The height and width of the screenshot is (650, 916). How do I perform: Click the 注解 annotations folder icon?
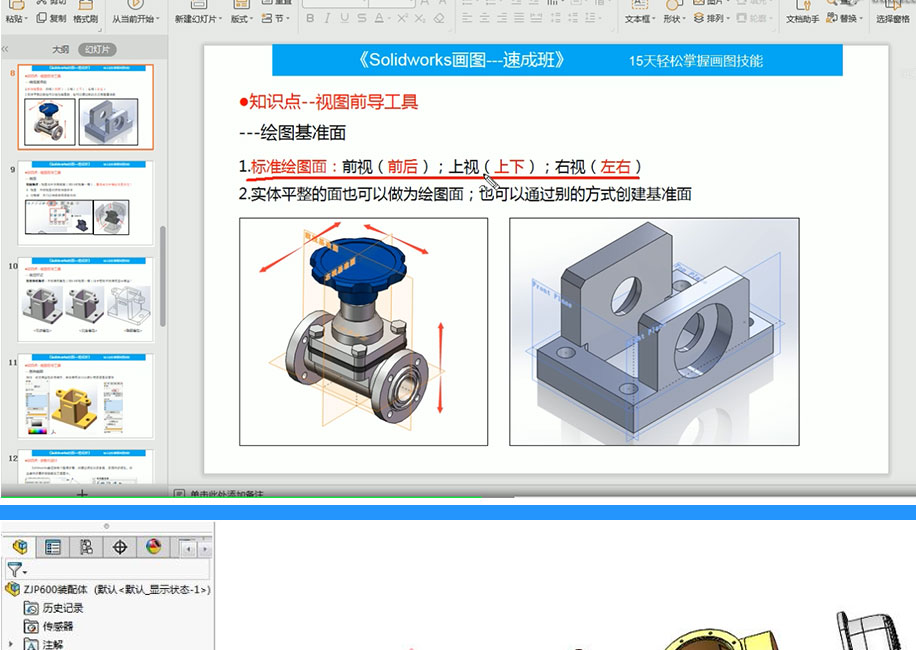(x=30, y=644)
